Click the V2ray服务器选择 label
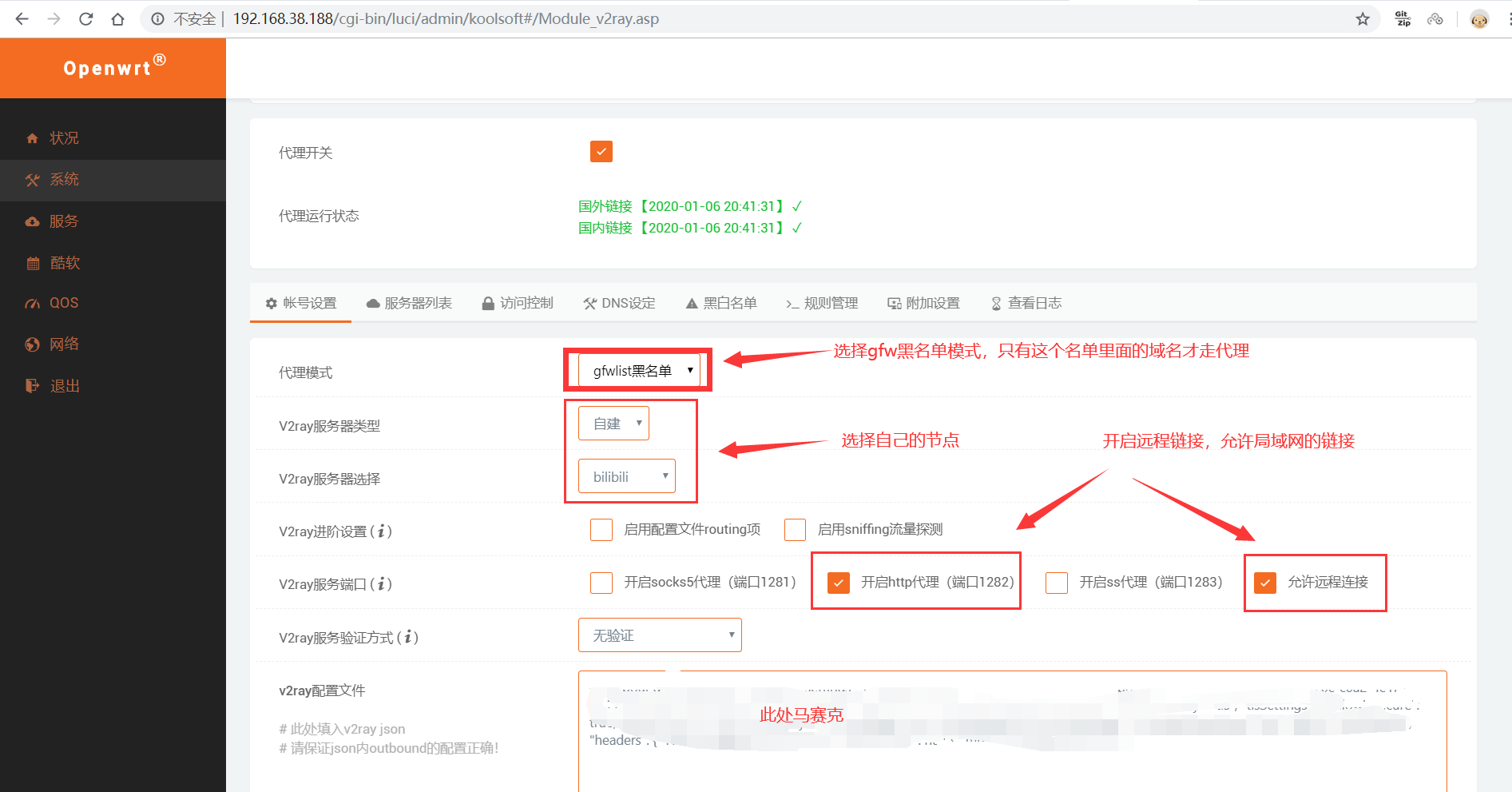This screenshot has width=1512, height=792. coord(329,479)
